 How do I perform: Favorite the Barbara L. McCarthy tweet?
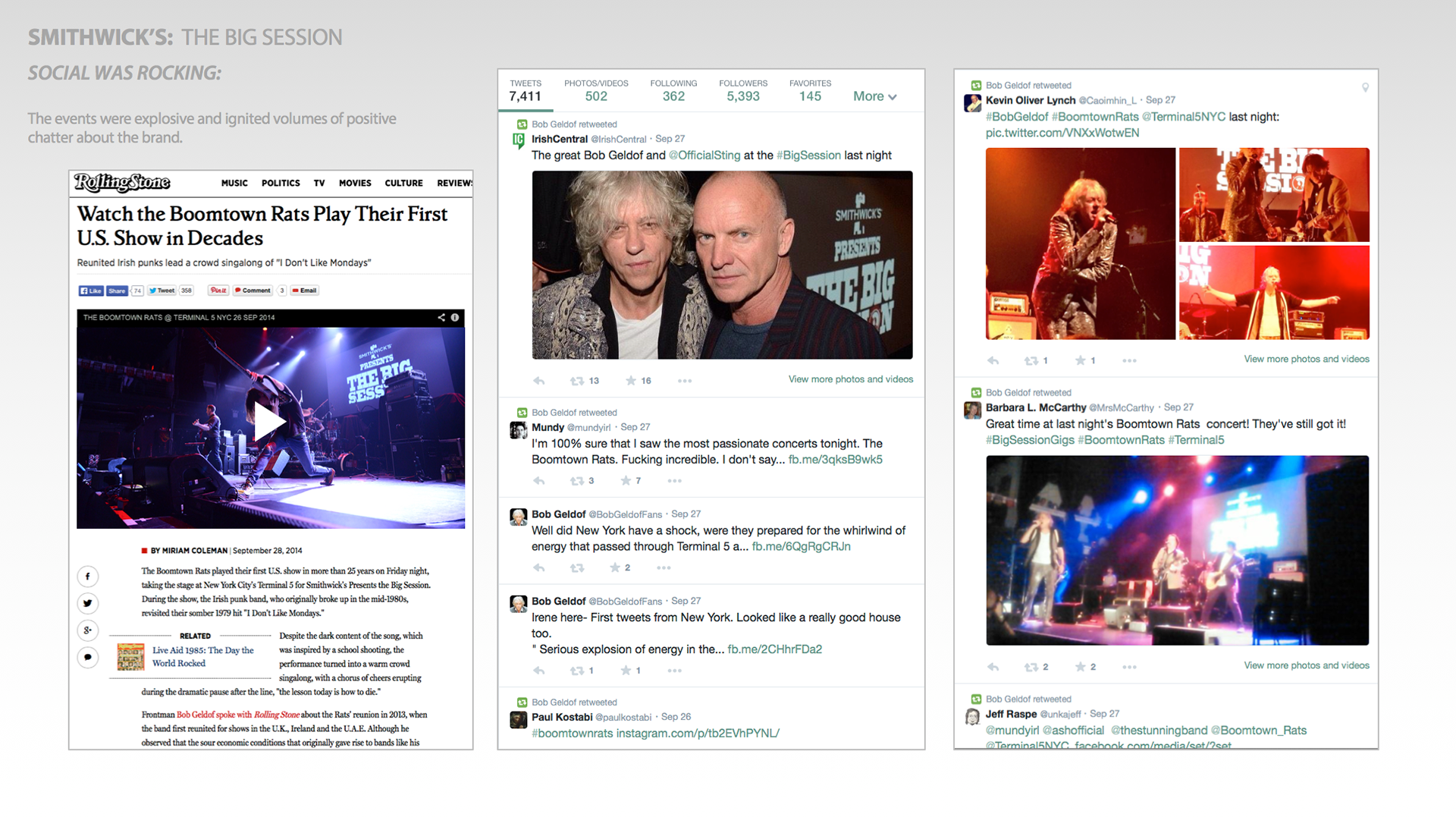[x=1081, y=667]
